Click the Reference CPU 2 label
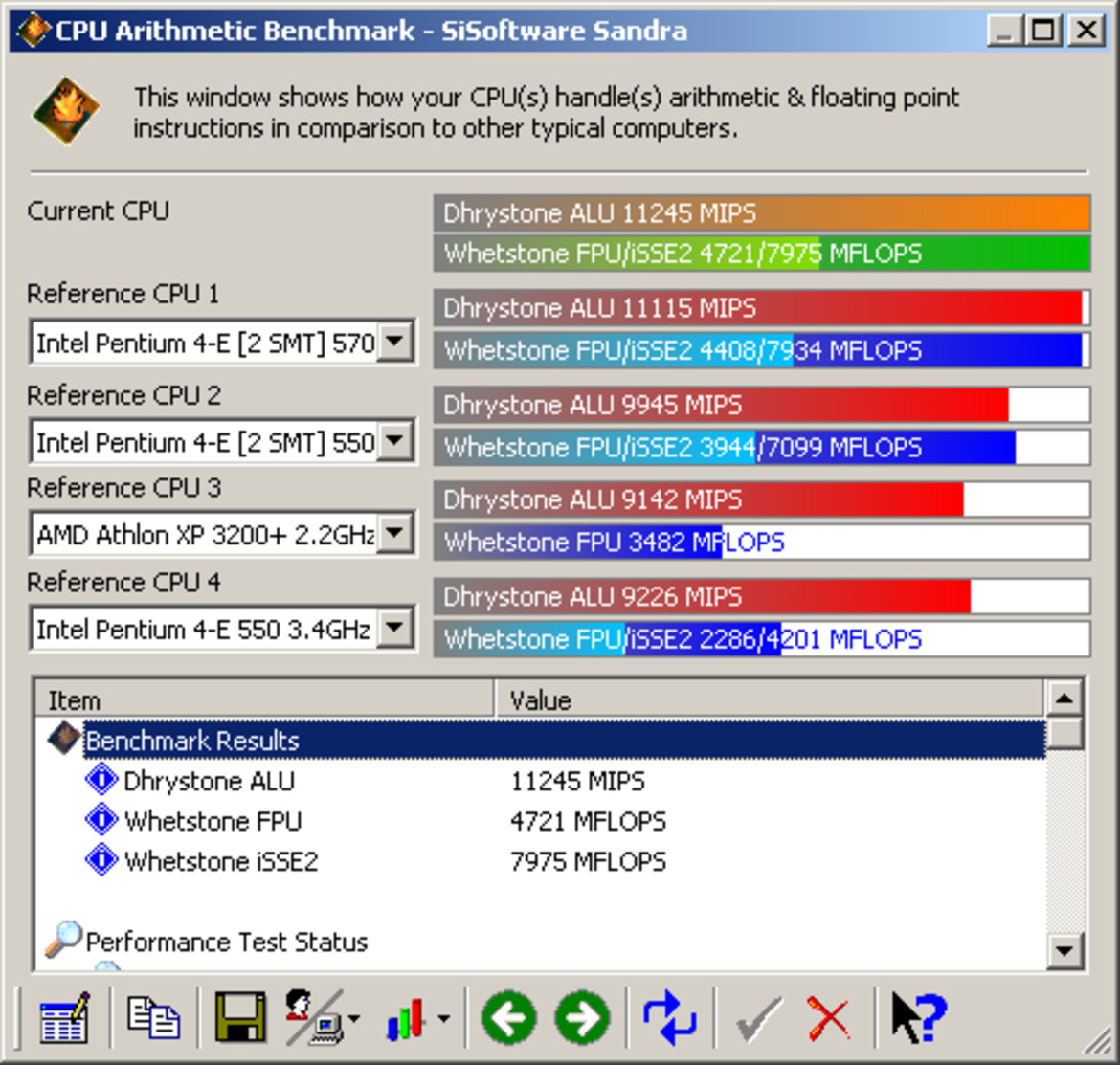 click(x=123, y=395)
